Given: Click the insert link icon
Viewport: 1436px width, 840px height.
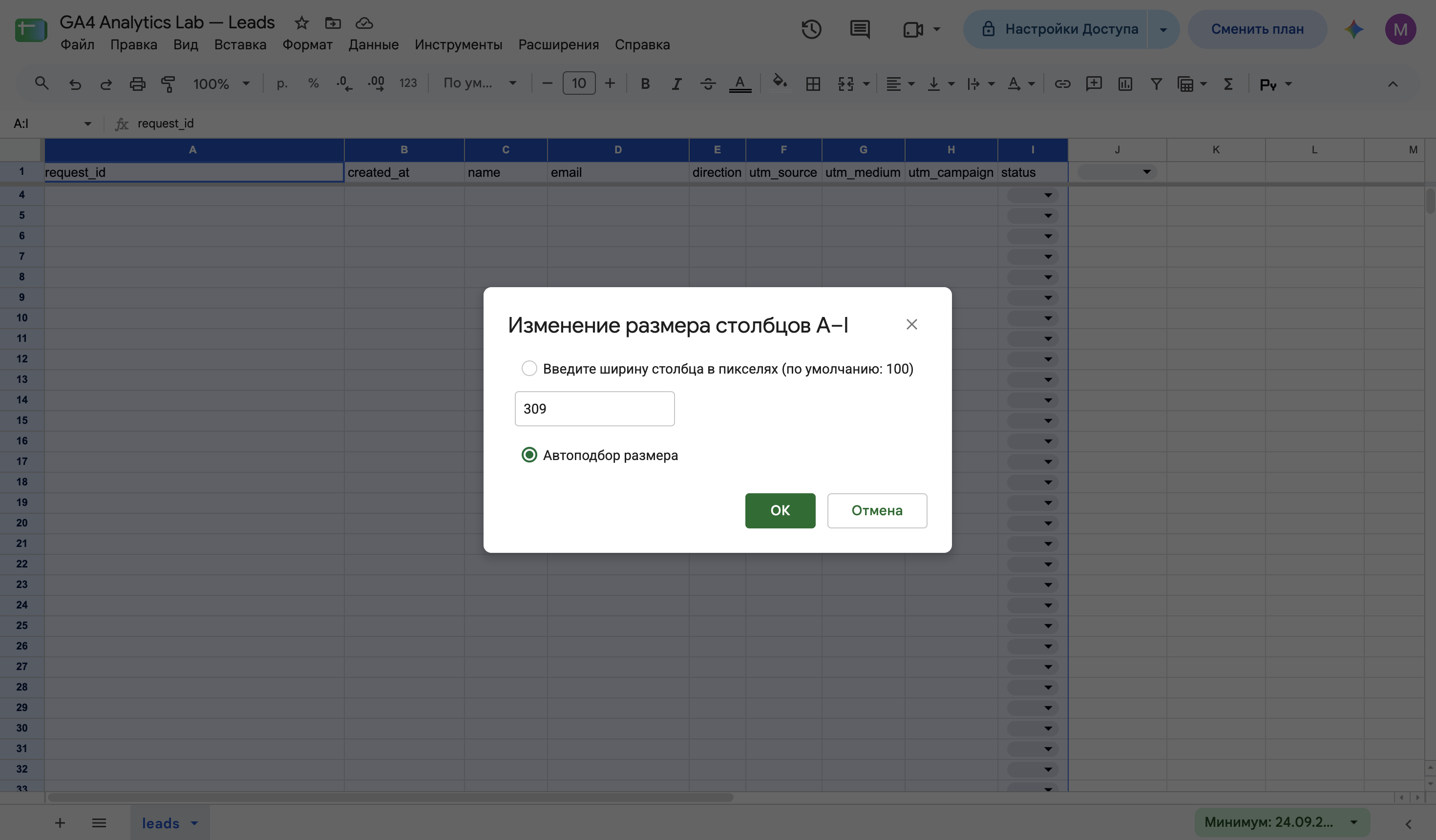Looking at the screenshot, I should coord(1062,84).
